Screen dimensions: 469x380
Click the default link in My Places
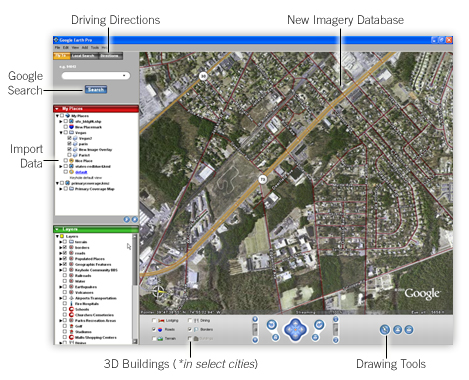click(x=81, y=172)
